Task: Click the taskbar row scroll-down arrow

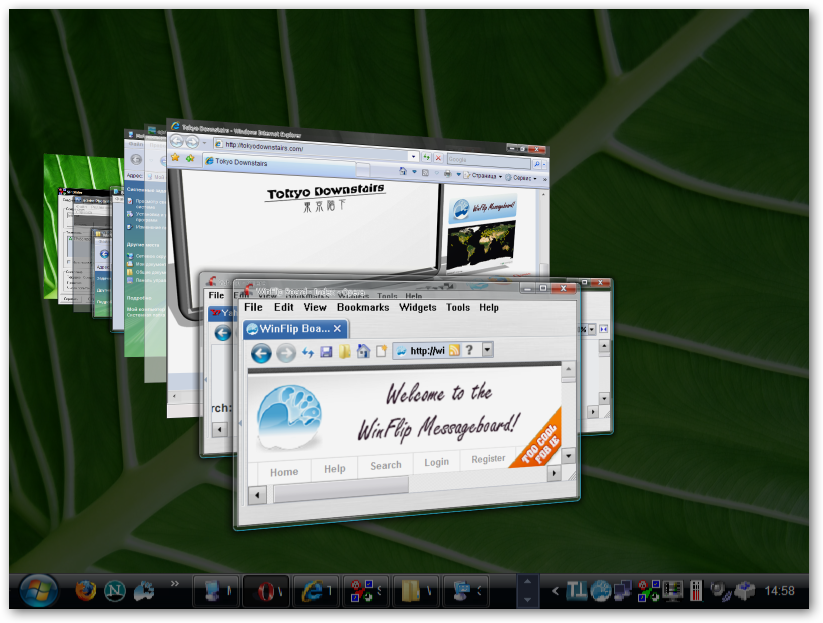Action: (527, 600)
